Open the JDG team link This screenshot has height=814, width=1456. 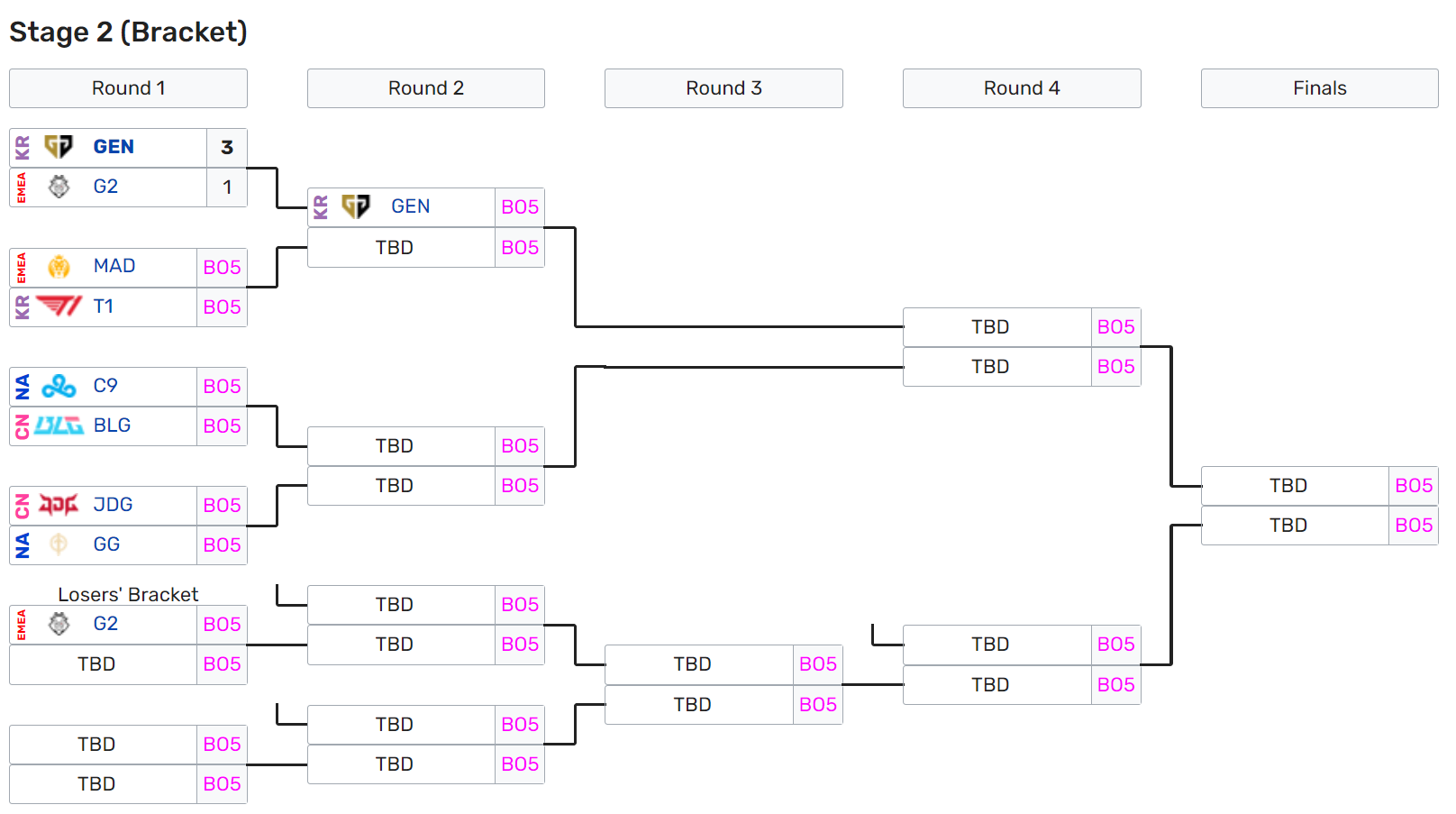113,505
